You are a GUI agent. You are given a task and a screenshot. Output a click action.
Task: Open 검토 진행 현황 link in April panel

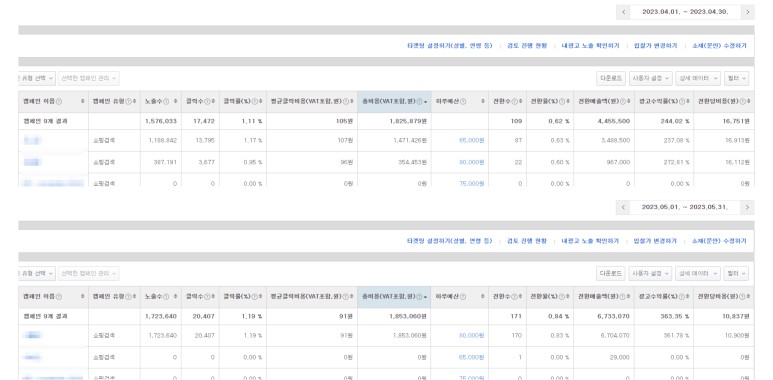tap(527, 46)
